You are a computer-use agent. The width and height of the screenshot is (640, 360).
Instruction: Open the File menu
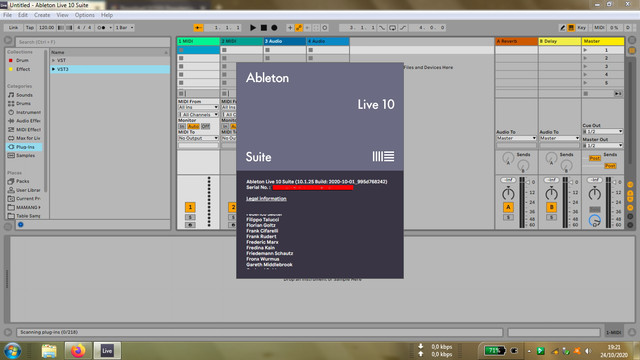(x=7, y=15)
